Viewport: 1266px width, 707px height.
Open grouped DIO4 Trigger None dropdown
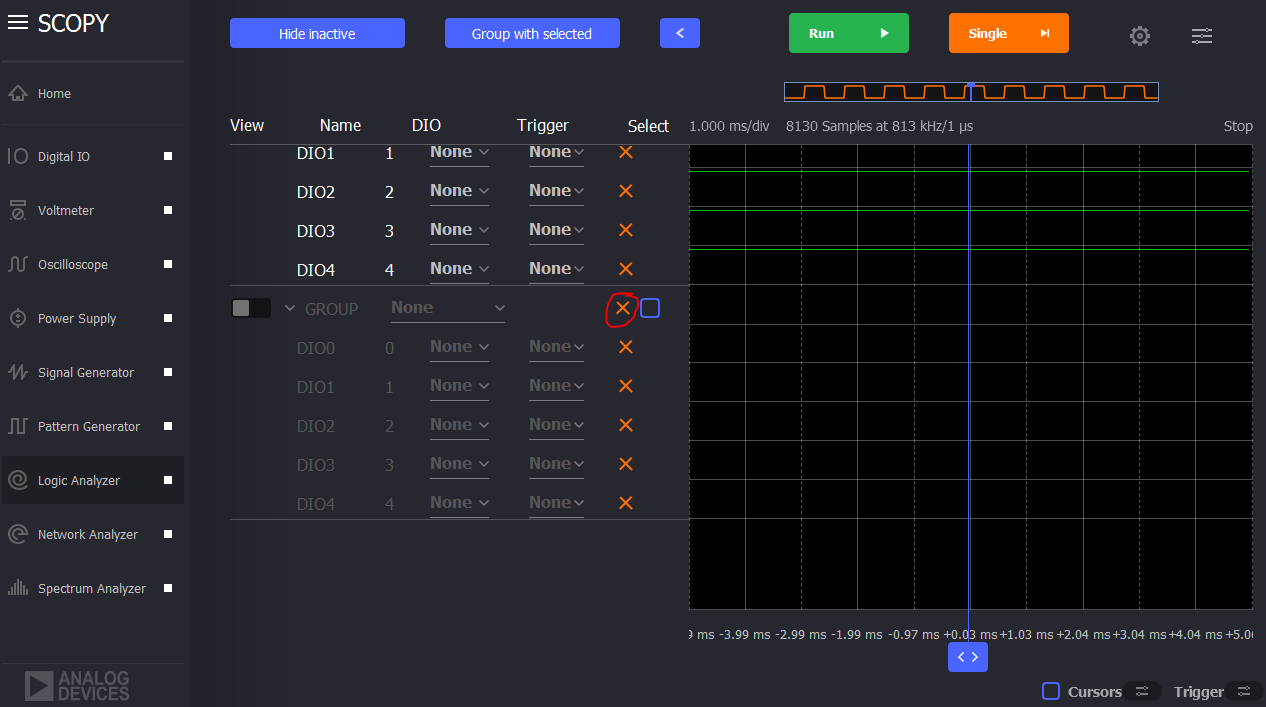(556, 503)
